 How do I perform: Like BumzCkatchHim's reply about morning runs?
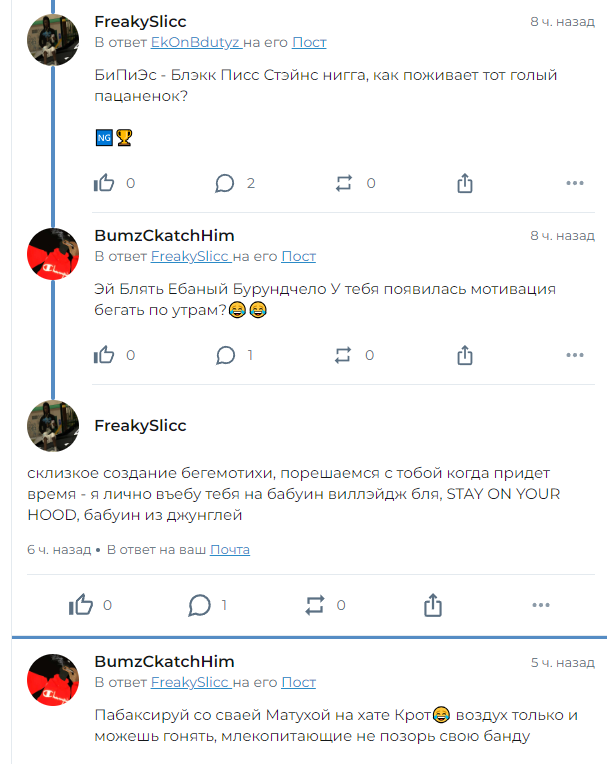(104, 355)
